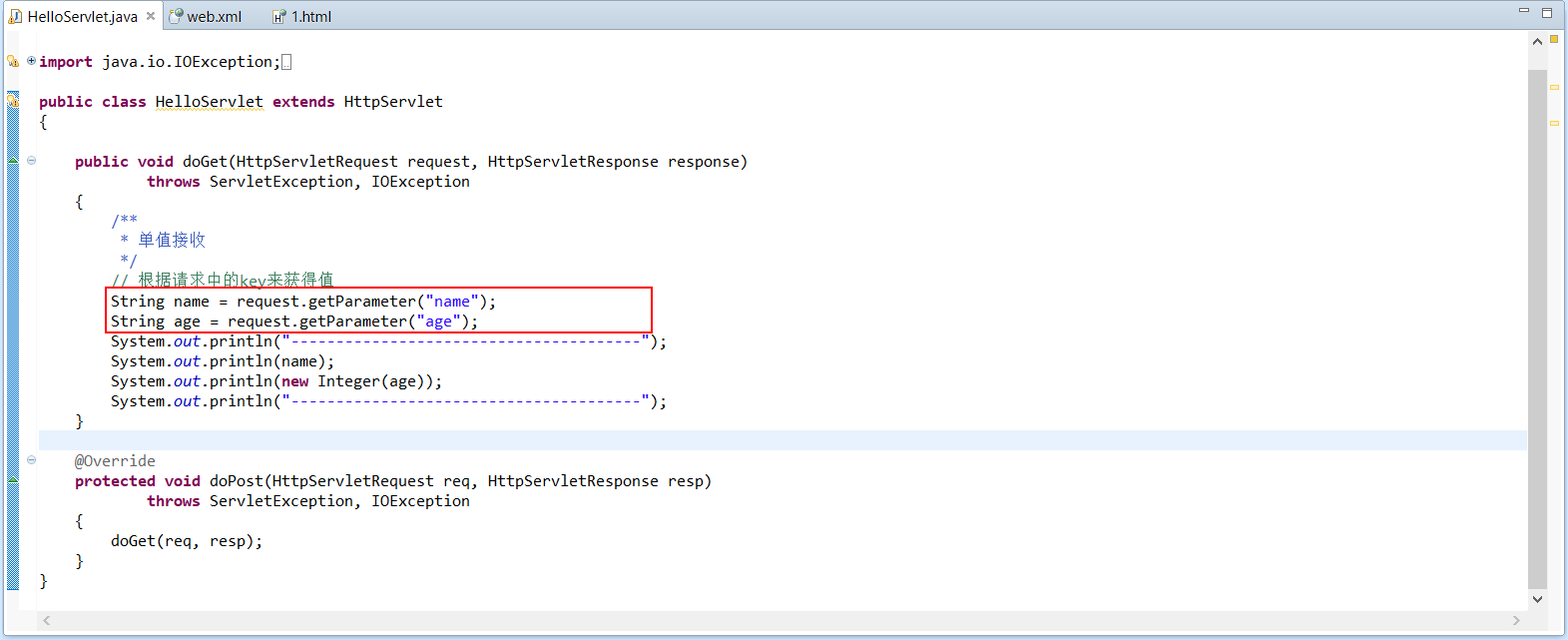Image resolution: width=1568 pixels, height=640 pixels.
Task: Click the horizontal scrollbar left arrow
Action: 47,620
